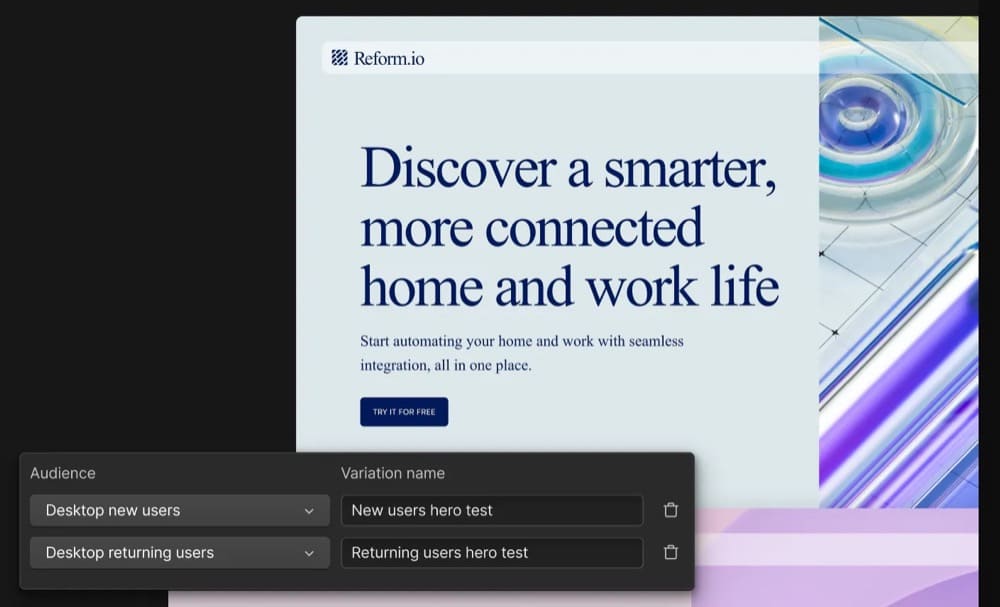
Task: Click the abstract glass hero image
Action: tap(899, 262)
